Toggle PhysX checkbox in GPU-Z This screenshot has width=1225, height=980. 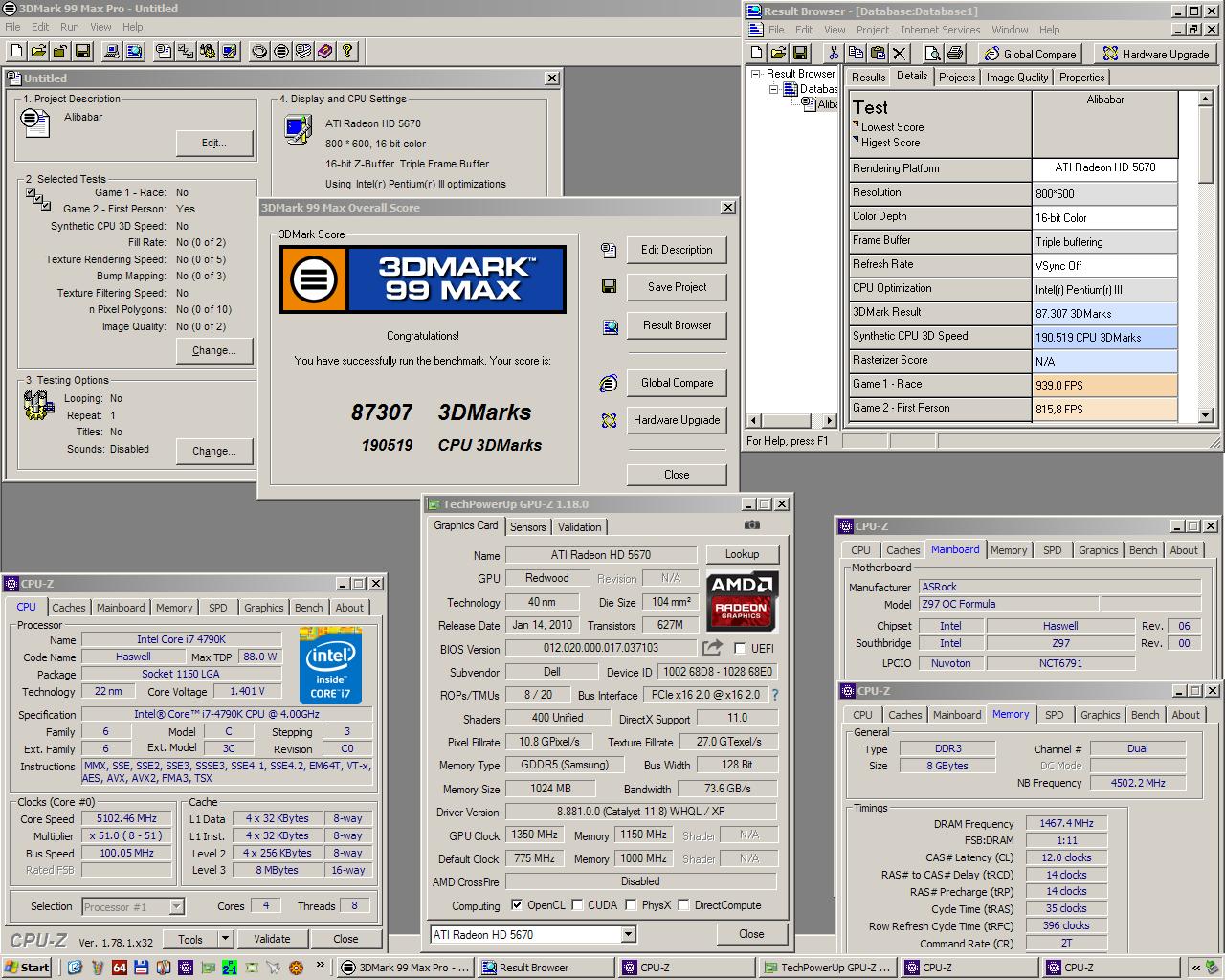click(631, 905)
